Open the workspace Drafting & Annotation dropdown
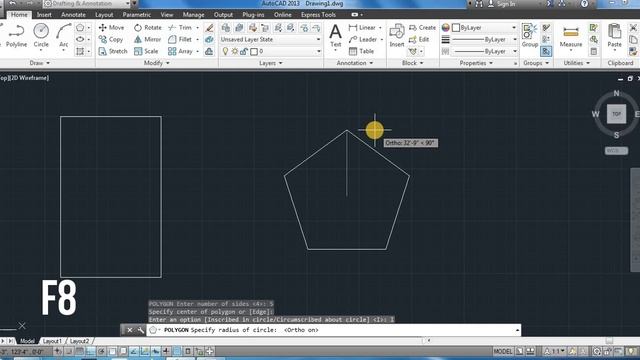The width and height of the screenshot is (640, 360). 86,4
